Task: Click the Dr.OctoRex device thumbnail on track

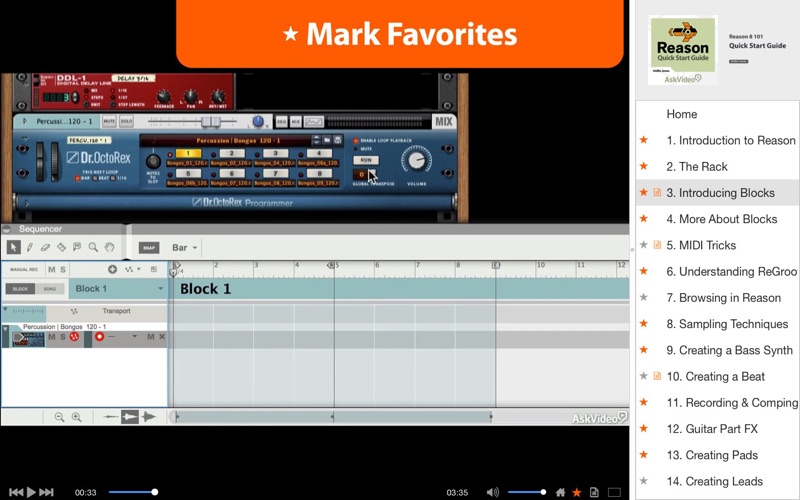Action: (x=28, y=339)
